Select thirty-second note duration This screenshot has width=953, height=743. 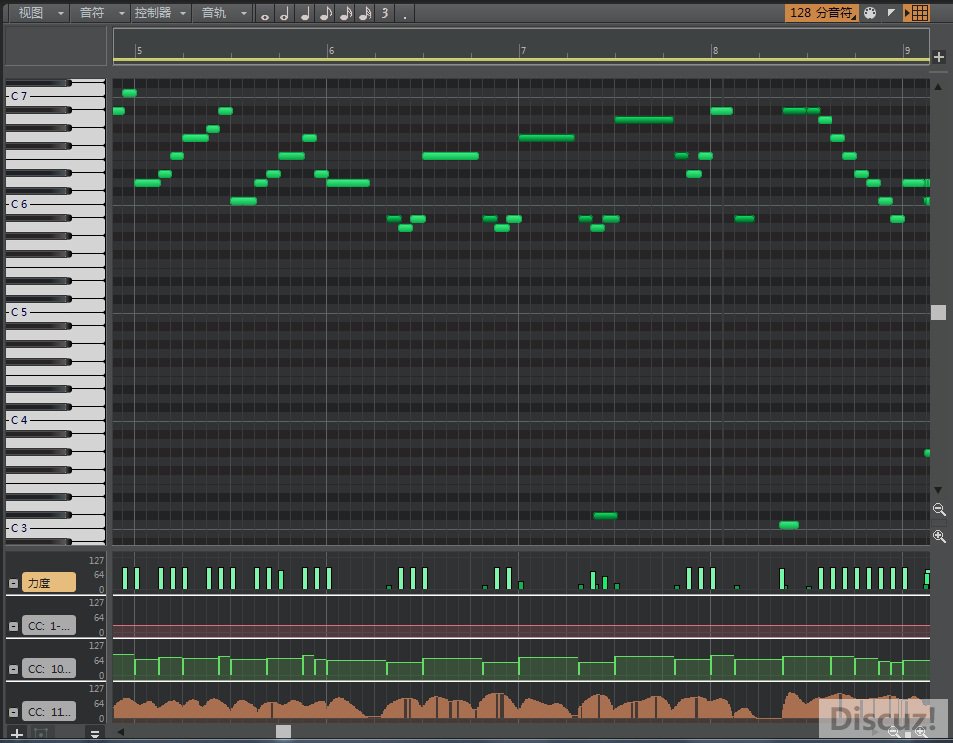click(x=365, y=13)
